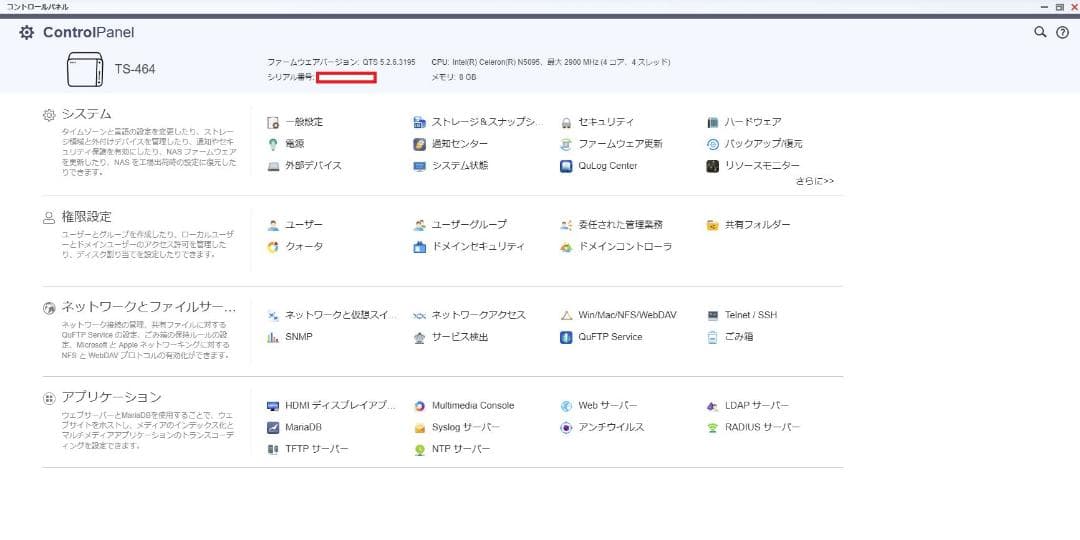
Task: Maximize the コントロールパネル window
Action: [x=1059, y=6]
